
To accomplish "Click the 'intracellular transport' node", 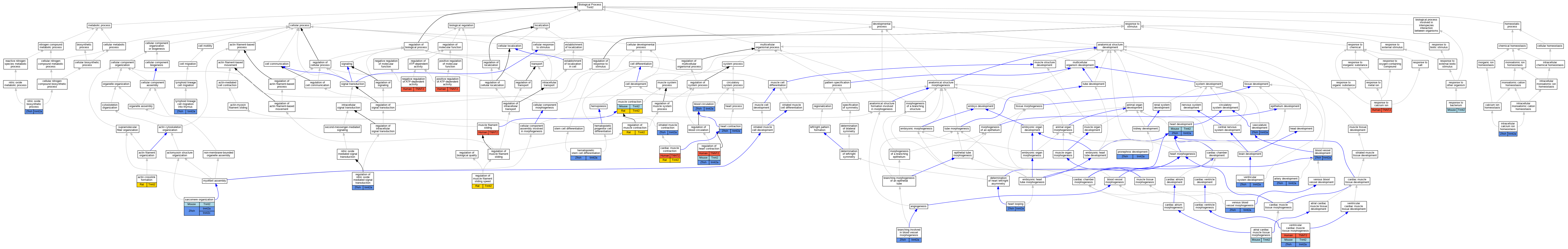I will pos(549,84).
